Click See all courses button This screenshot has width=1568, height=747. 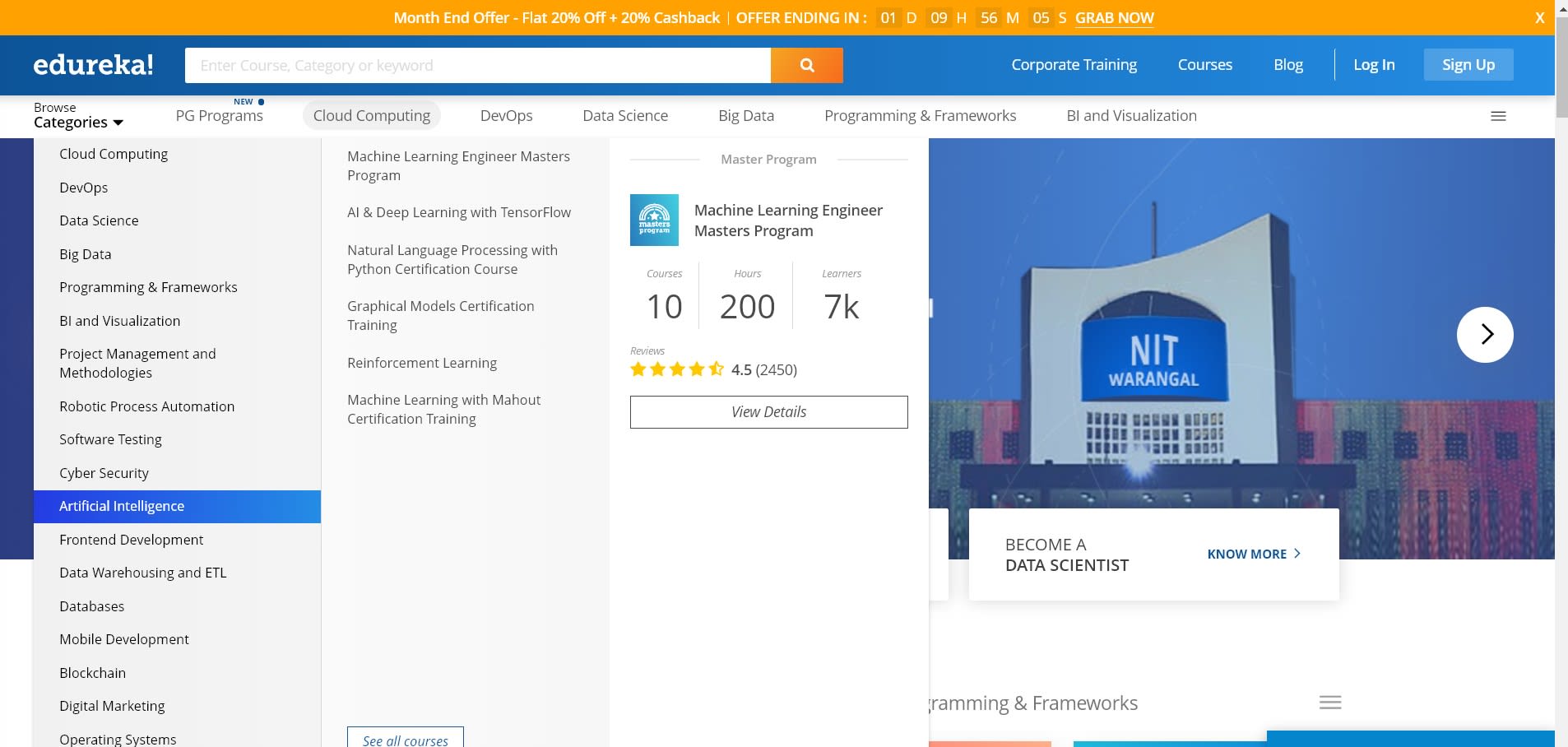[x=406, y=739]
